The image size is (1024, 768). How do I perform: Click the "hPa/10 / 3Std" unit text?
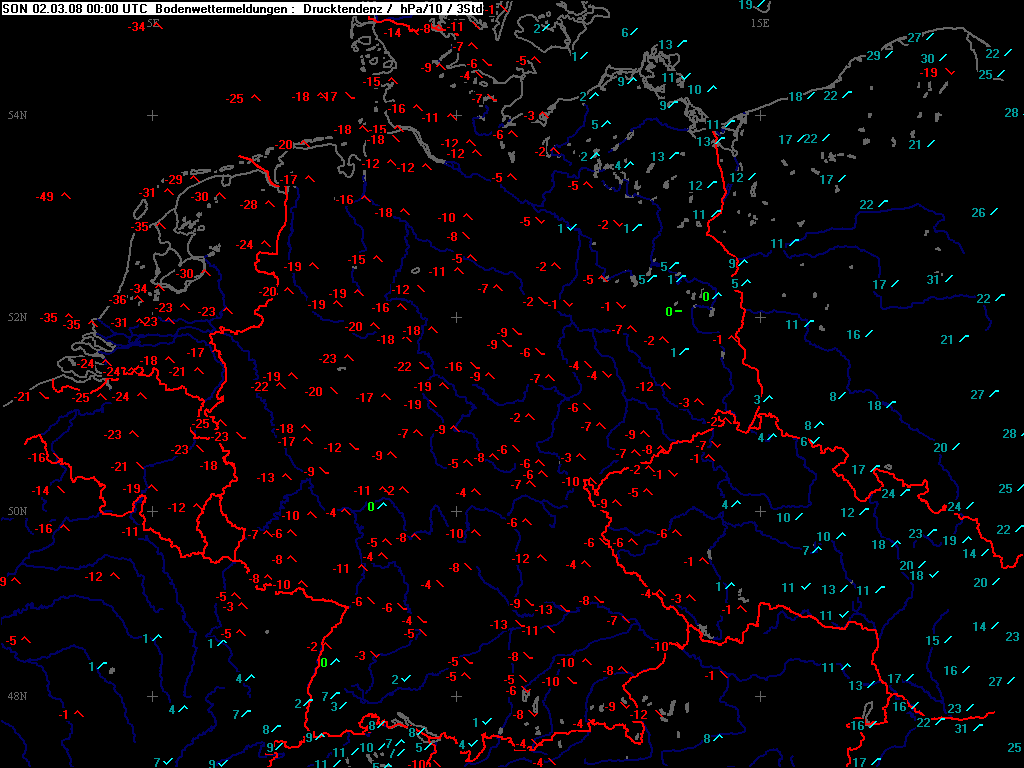point(432,8)
